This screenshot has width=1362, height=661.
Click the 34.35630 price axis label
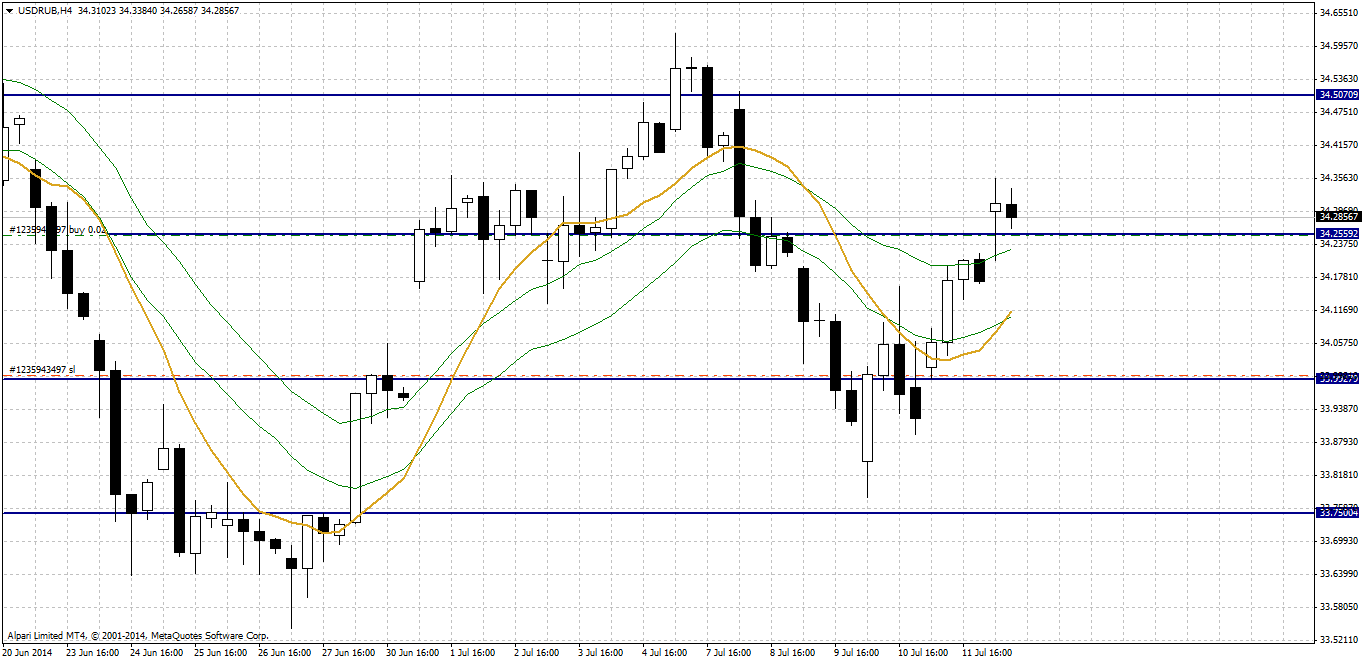pyautogui.click(x=1339, y=178)
